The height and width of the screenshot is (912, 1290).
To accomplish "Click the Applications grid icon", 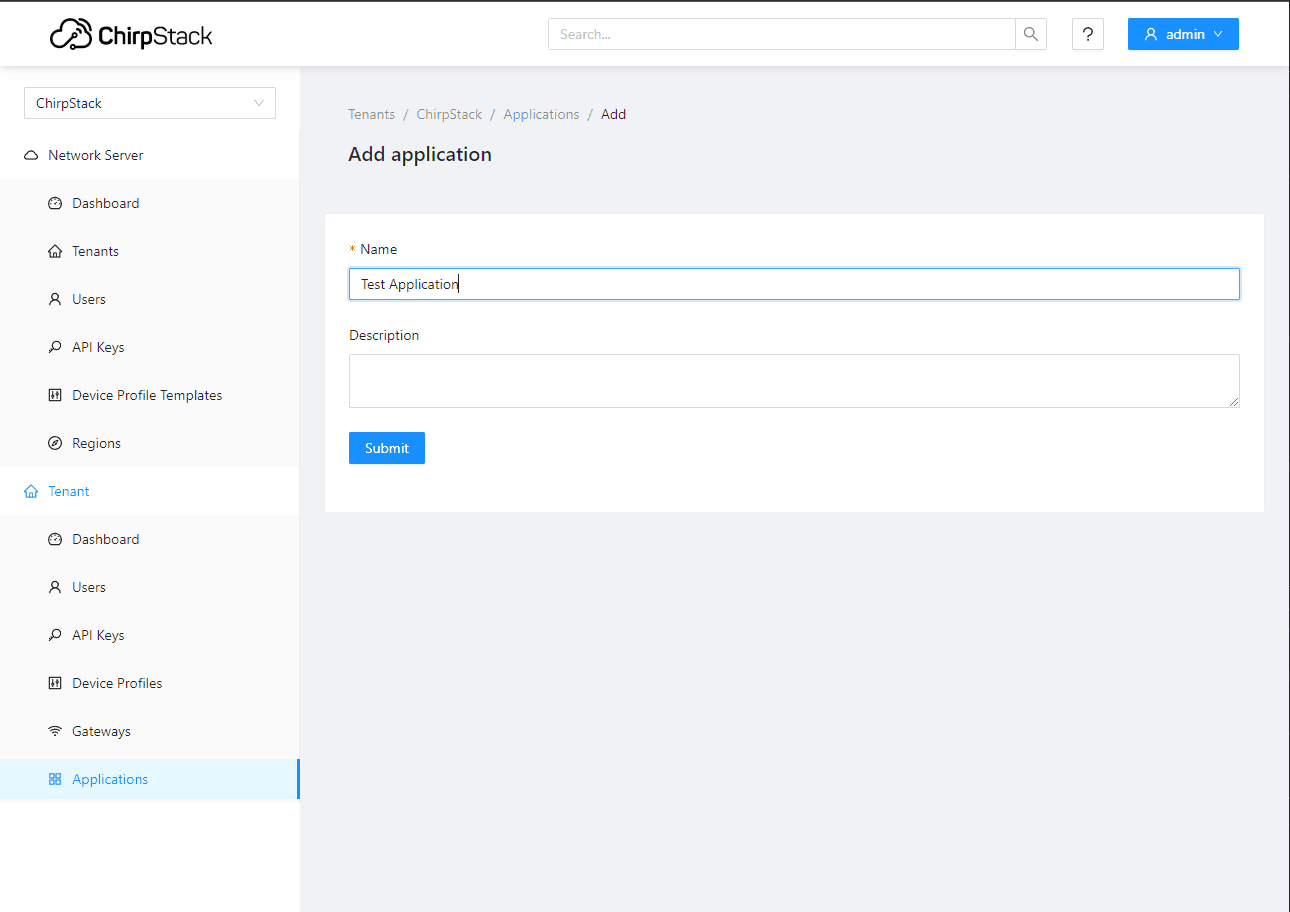I will pos(55,779).
